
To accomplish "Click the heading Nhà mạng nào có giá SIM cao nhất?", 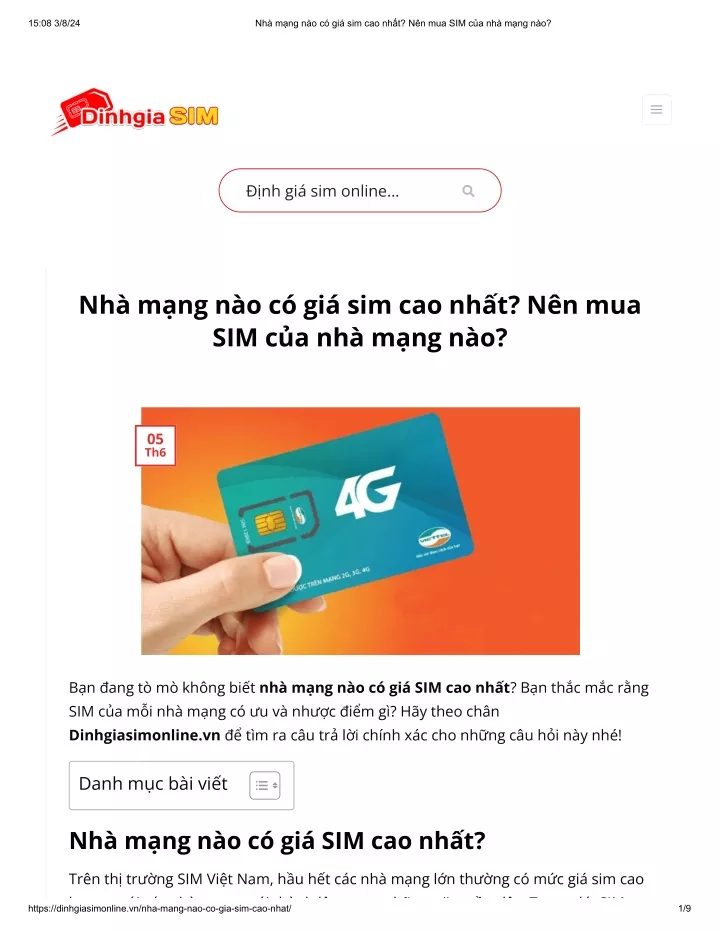I will pos(277,841).
